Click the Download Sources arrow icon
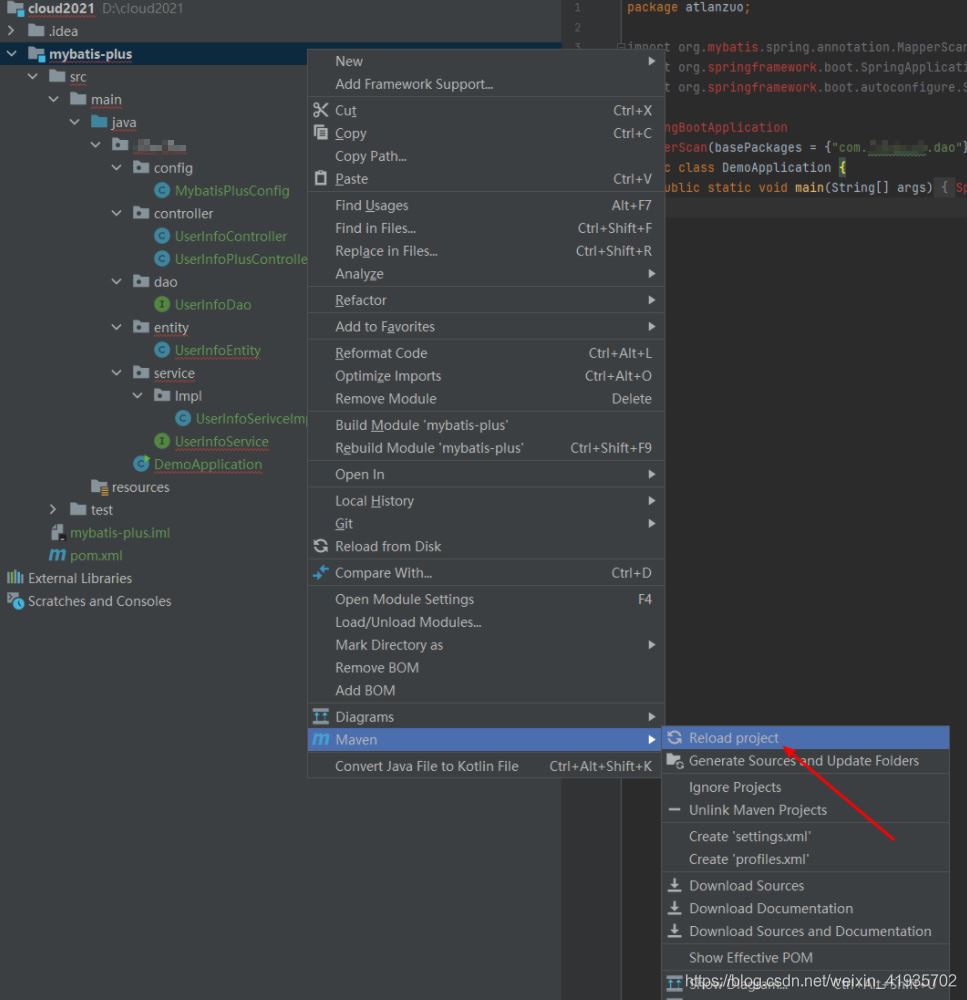Viewport: 967px width, 1000px height. (675, 886)
